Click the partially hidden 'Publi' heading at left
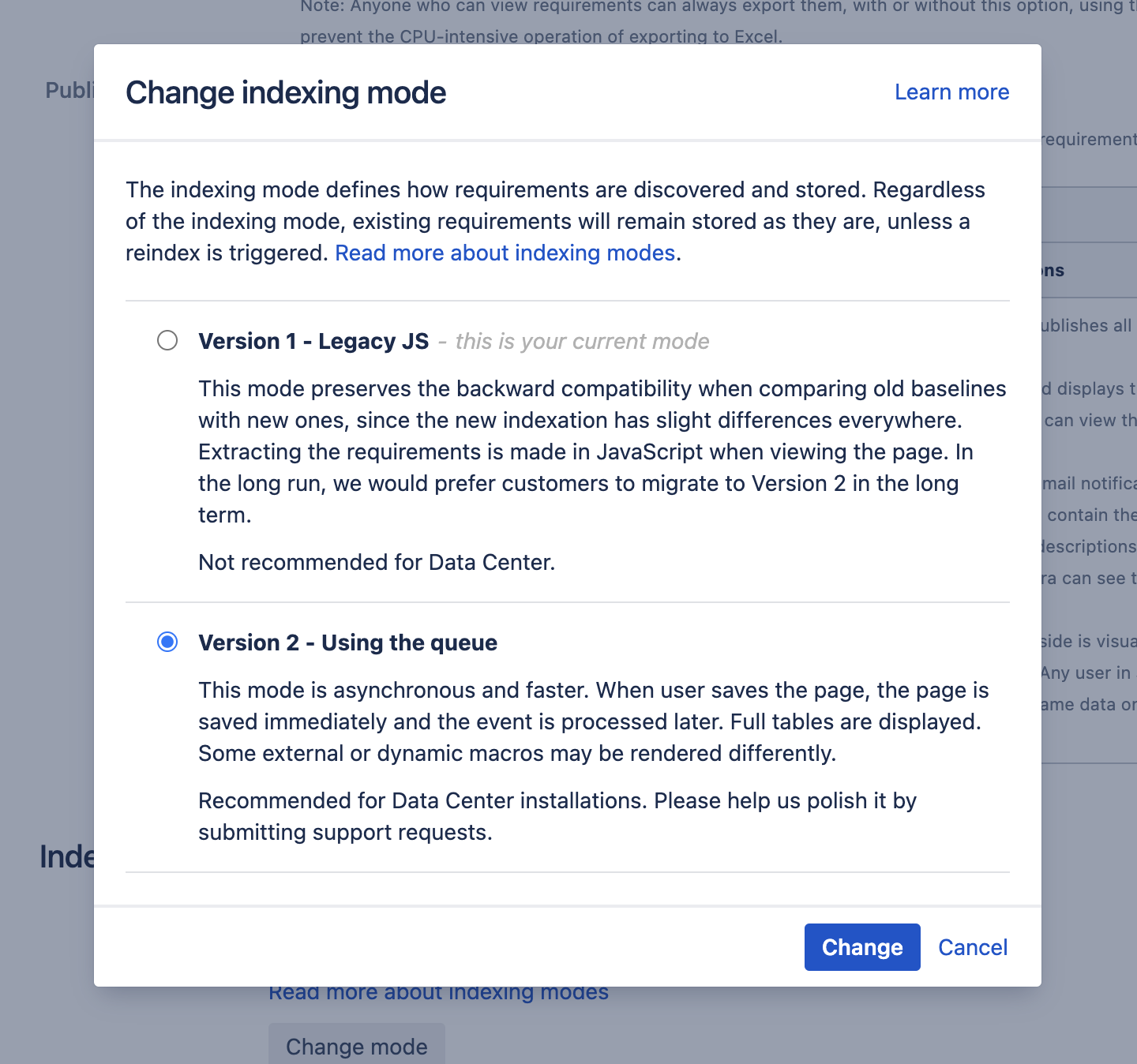 (69, 91)
